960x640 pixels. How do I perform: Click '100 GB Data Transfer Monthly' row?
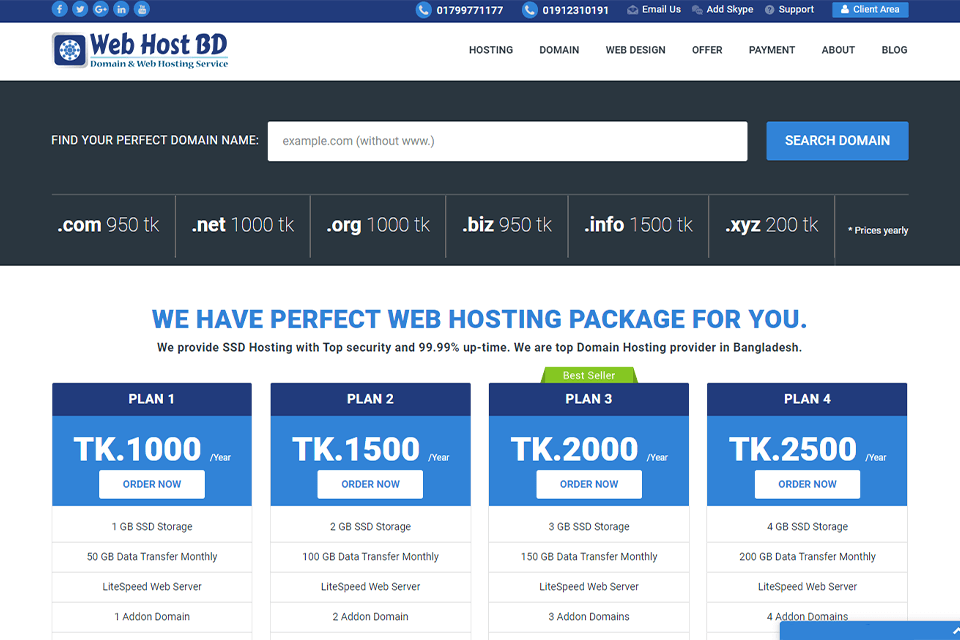[x=370, y=557]
